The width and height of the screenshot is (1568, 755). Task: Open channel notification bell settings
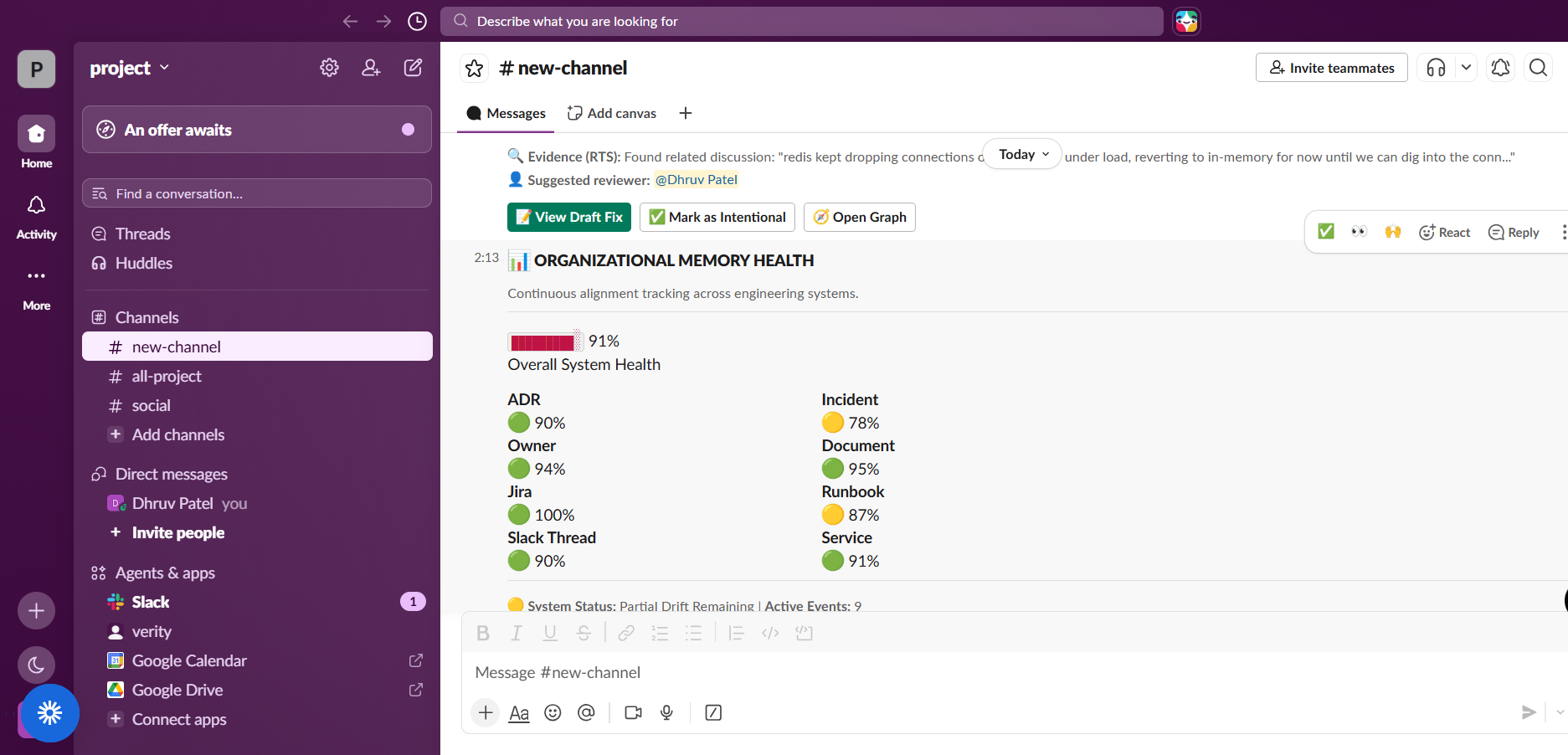(x=1500, y=68)
